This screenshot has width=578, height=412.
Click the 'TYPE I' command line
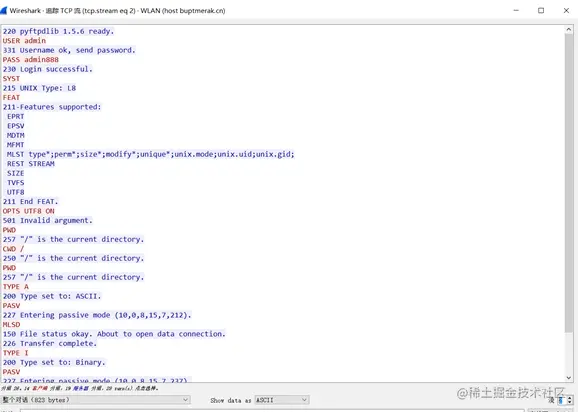pos(15,353)
